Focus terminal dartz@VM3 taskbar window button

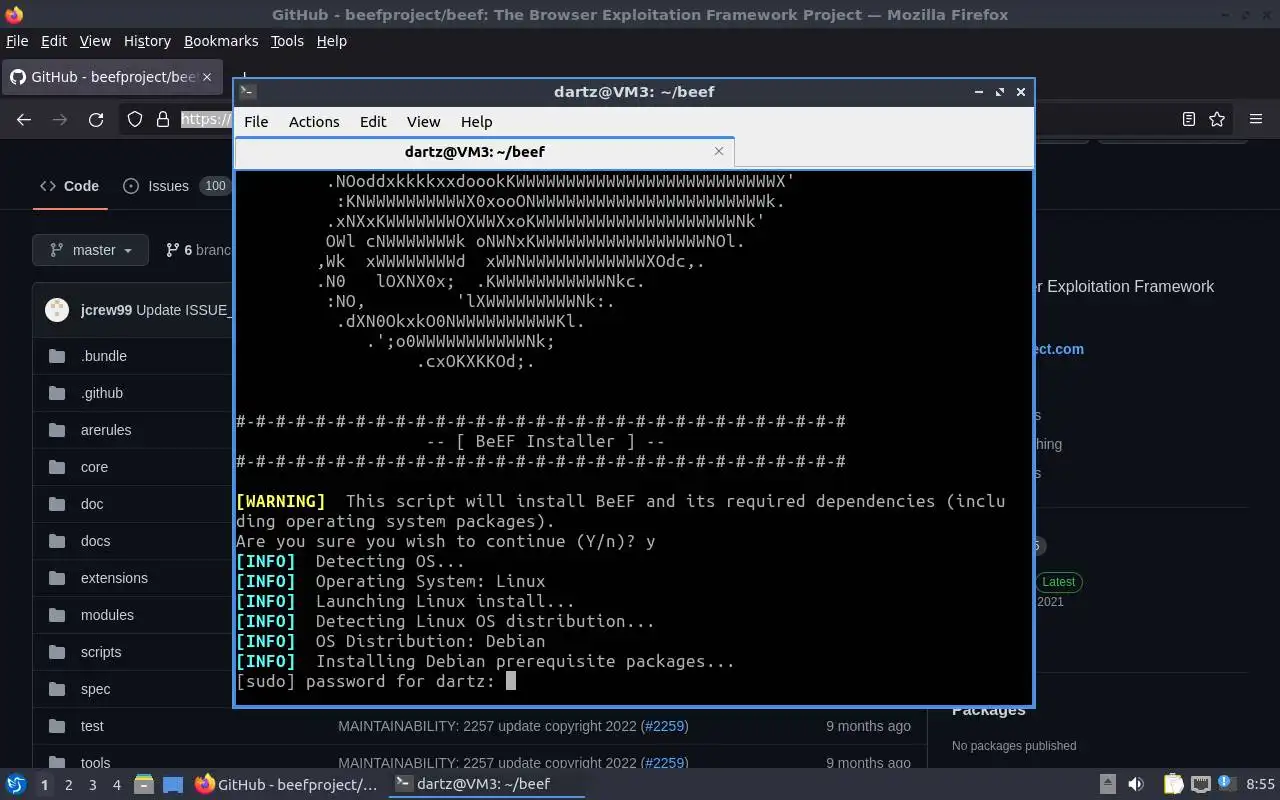pyautogui.click(x=485, y=784)
